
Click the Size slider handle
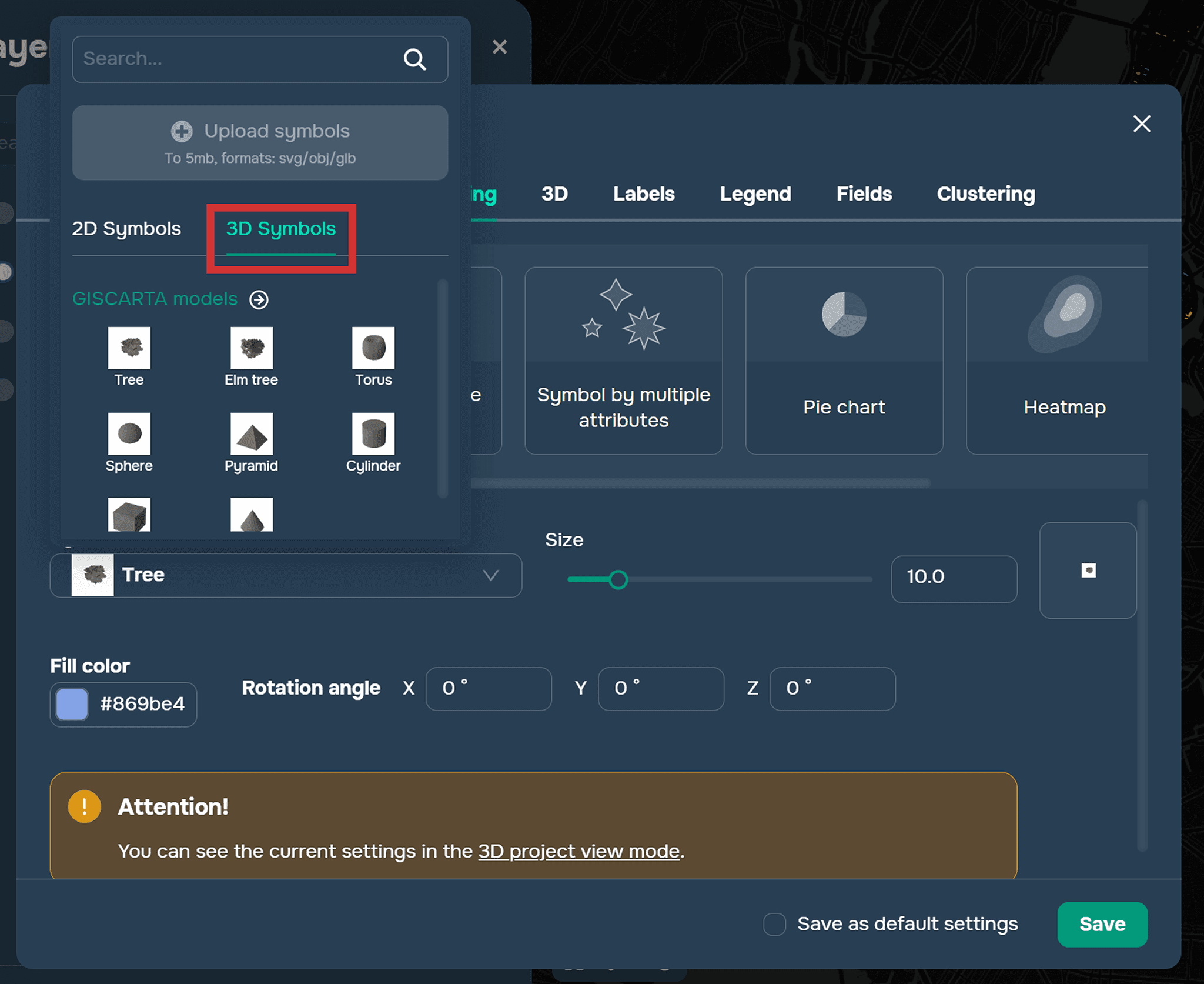(x=618, y=580)
